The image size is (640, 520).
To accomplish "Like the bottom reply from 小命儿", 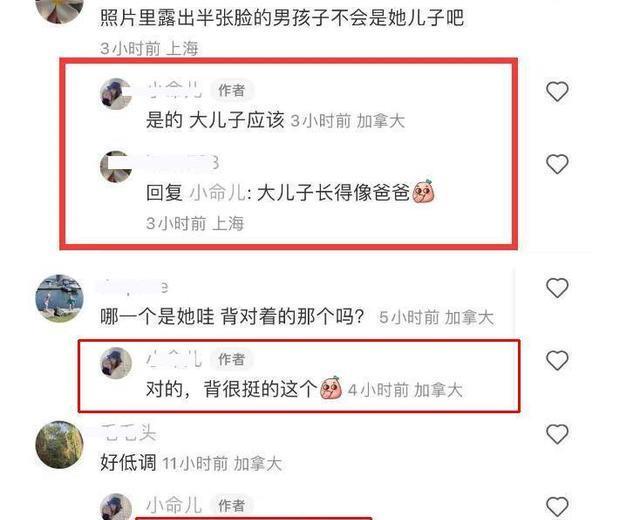I will pos(557,507).
